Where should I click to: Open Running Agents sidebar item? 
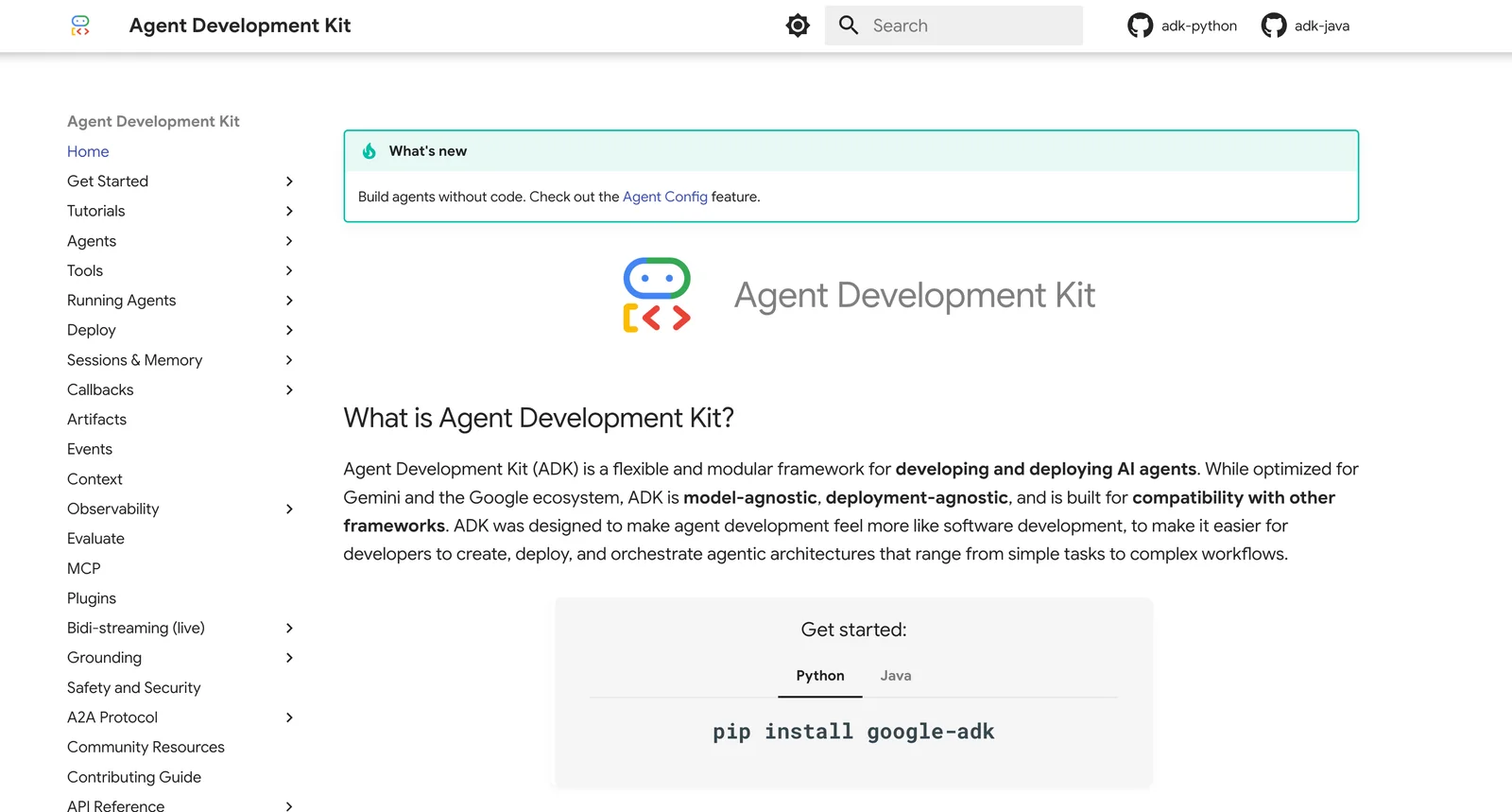click(122, 301)
